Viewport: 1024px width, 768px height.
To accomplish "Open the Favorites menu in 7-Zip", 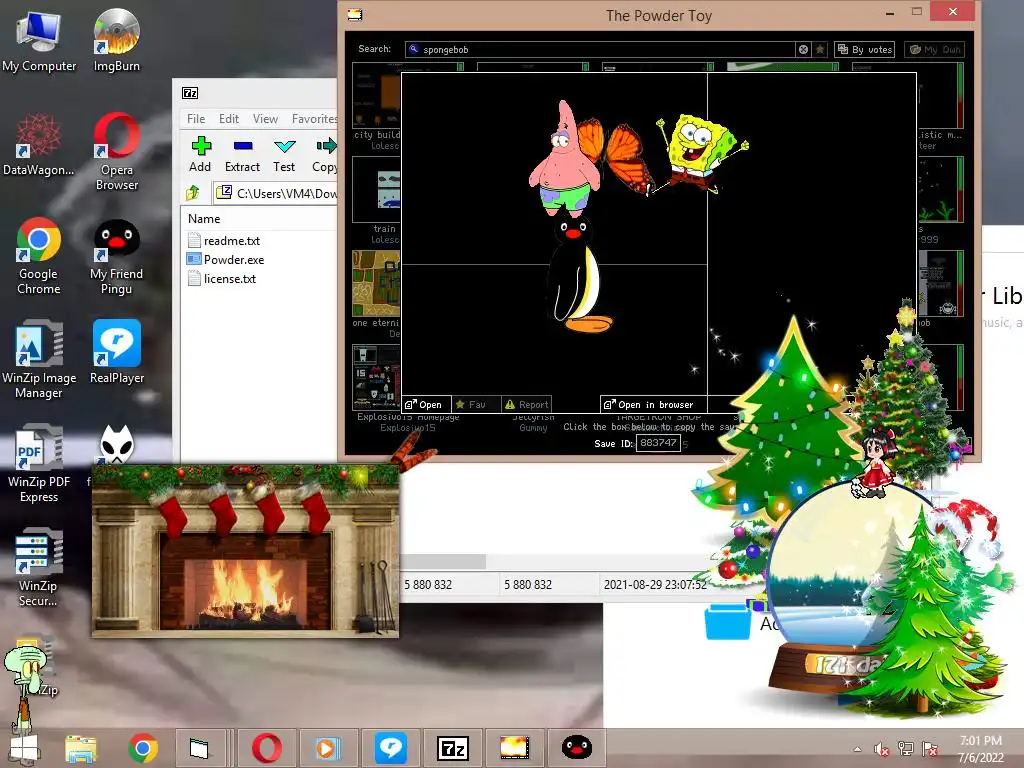I will [x=314, y=119].
